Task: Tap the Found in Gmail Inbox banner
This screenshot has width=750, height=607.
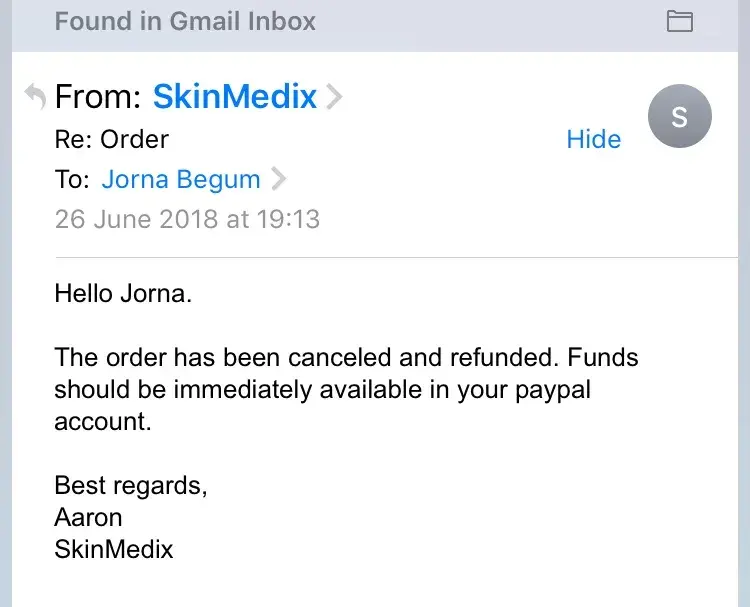Action: (185, 21)
